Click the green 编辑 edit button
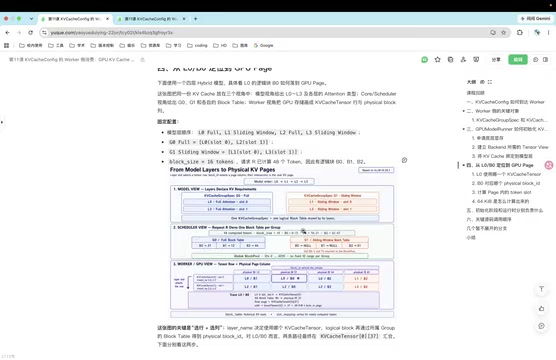The width and height of the screenshot is (556, 360). click(518, 60)
